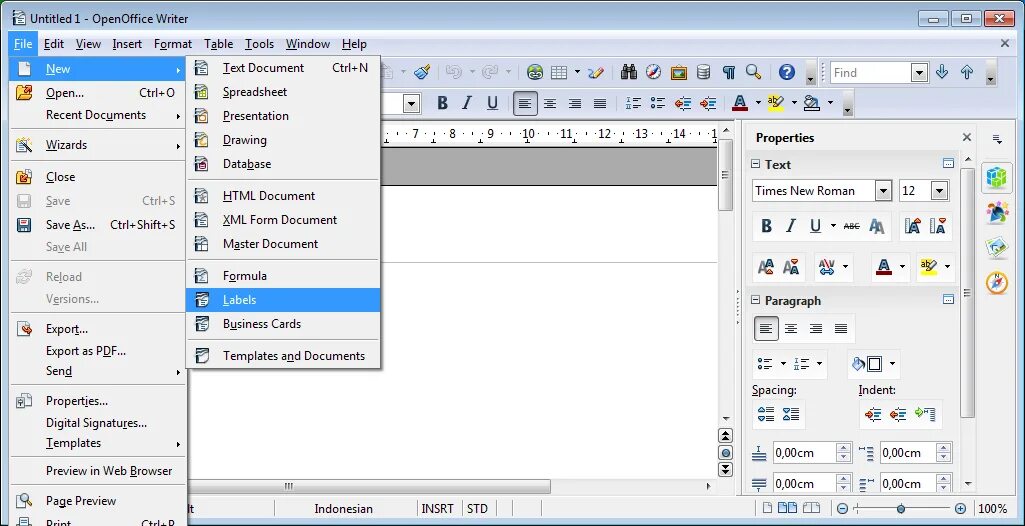Open the Times New Roman font dropdown

coord(884,191)
